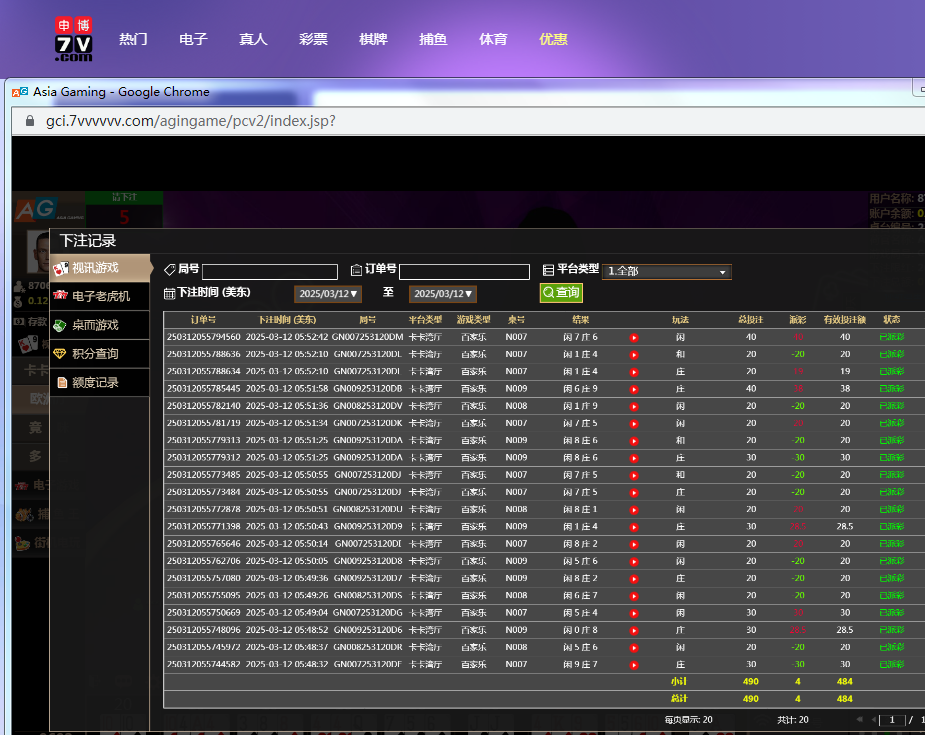Play the replay for order 250312055794560
Screen dimensions: 925x735
click(634, 338)
